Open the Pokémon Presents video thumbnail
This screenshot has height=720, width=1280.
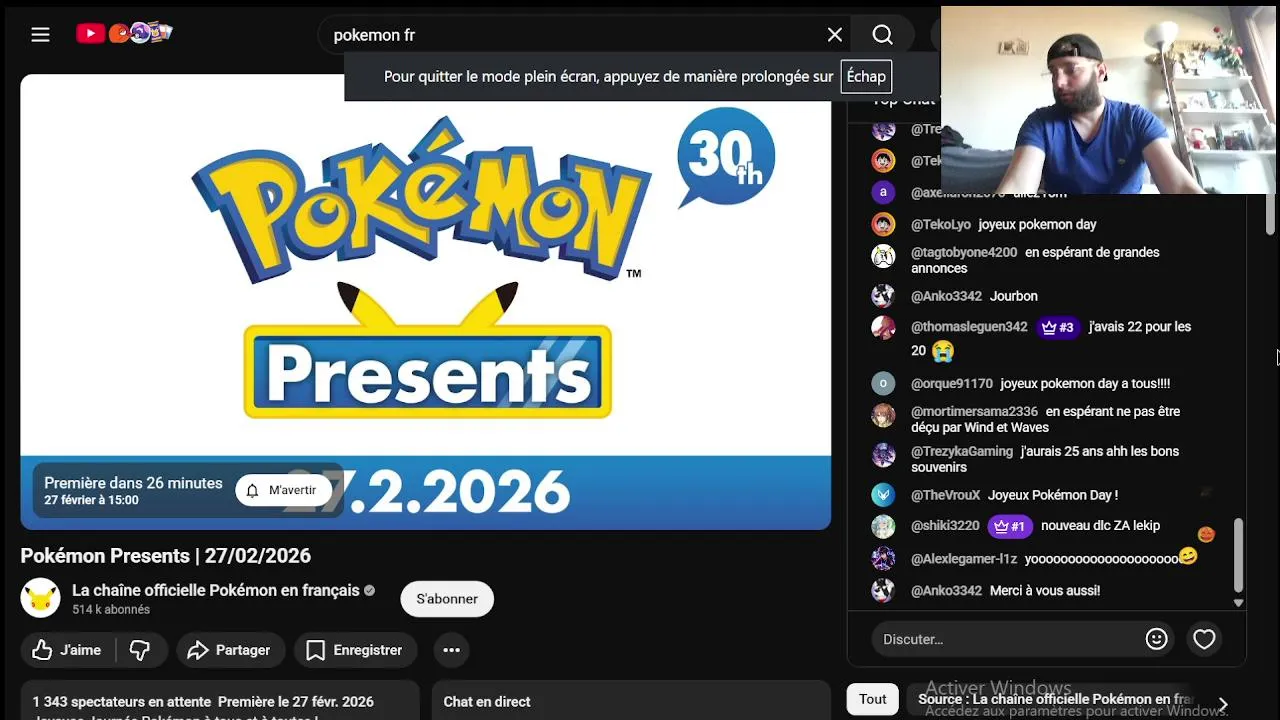pyautogui.click(x=425, y=301)
